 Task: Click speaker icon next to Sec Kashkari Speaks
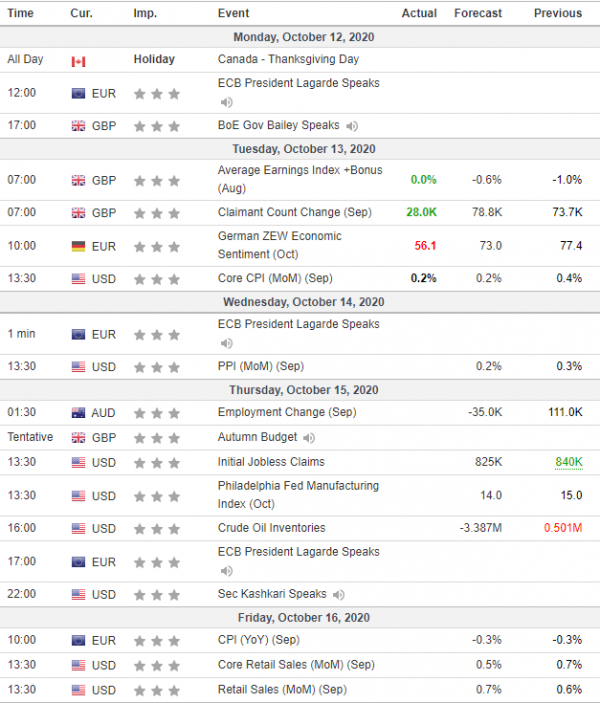pyautogui.click(x=339, y=595)
